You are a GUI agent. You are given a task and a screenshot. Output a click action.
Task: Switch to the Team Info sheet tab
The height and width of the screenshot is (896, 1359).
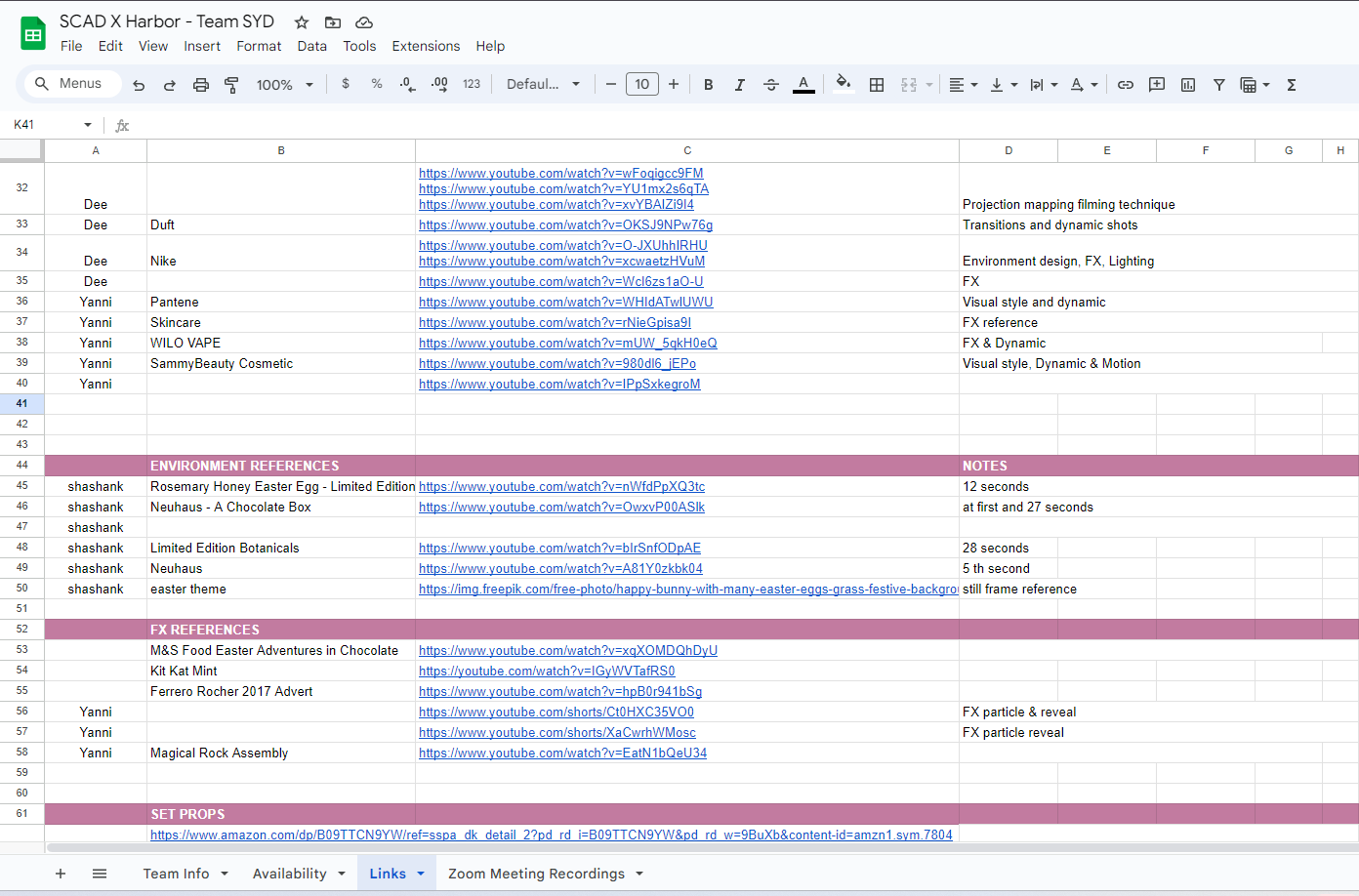click(x=177, y=874)
